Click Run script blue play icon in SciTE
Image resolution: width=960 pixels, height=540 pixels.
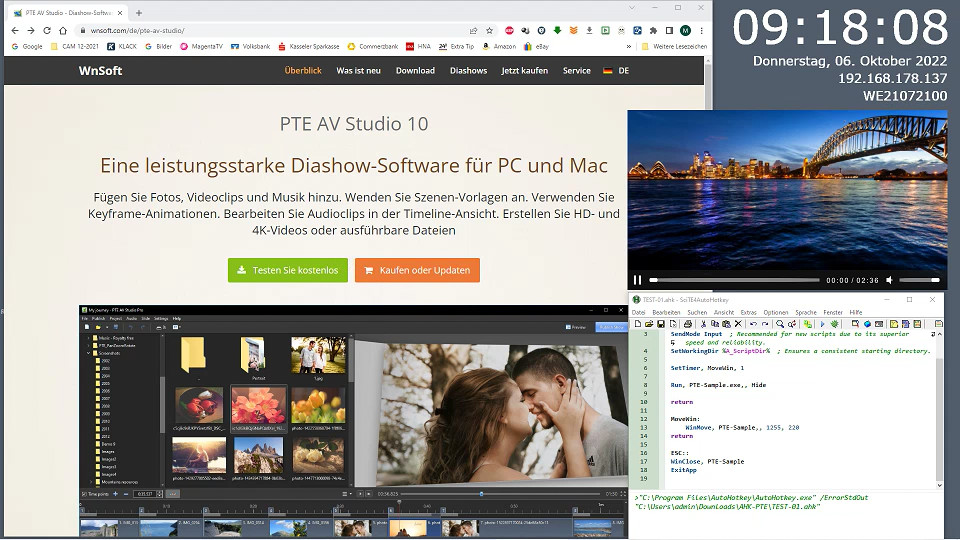822,324
